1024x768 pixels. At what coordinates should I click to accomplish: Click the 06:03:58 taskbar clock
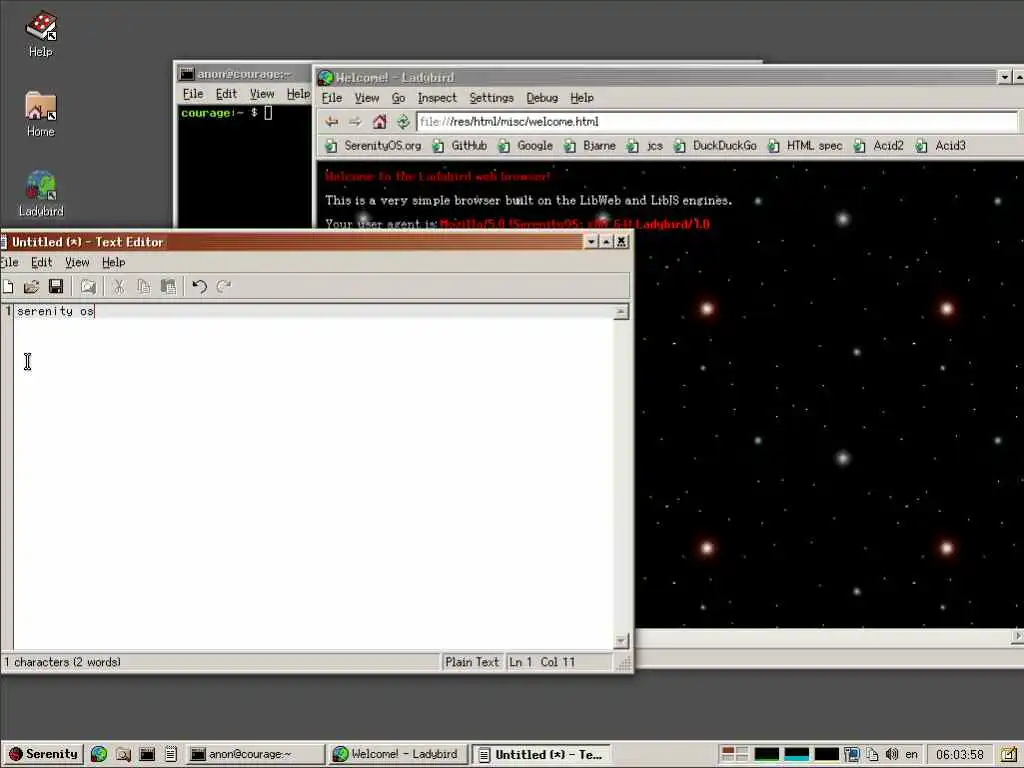coord(959,754)
